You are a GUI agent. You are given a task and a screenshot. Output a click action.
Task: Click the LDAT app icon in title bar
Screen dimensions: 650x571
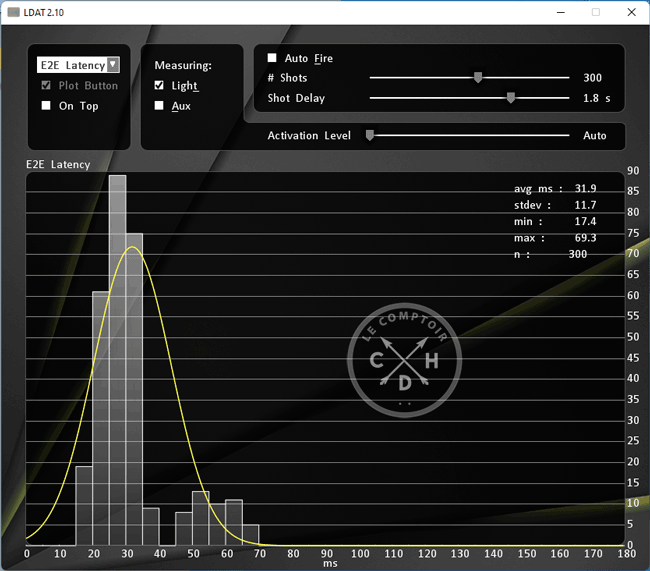pos(13,12)
